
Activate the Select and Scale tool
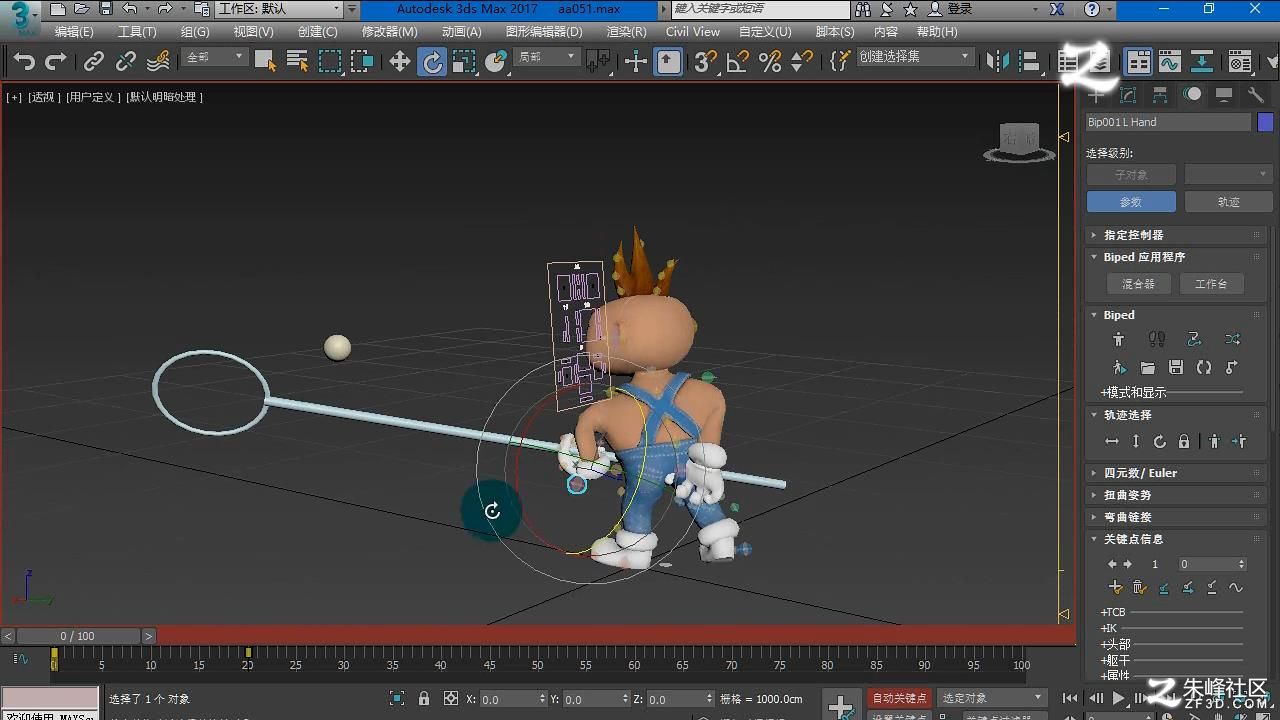pyautogui.click(x=464, y=62)
